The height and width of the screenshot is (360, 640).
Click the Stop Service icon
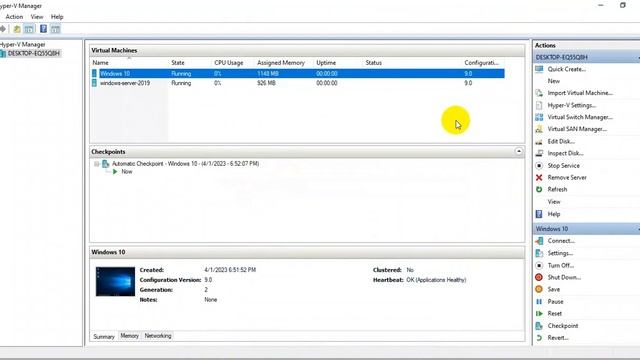[539, 165]
